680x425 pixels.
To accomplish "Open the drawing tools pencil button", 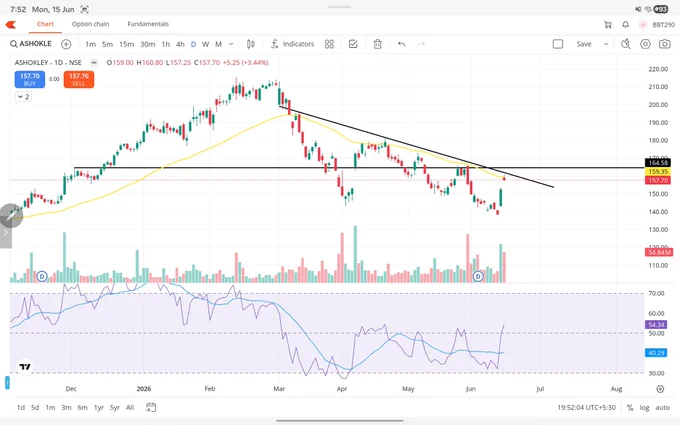I will pyautogui.click(x=11, y=216).
